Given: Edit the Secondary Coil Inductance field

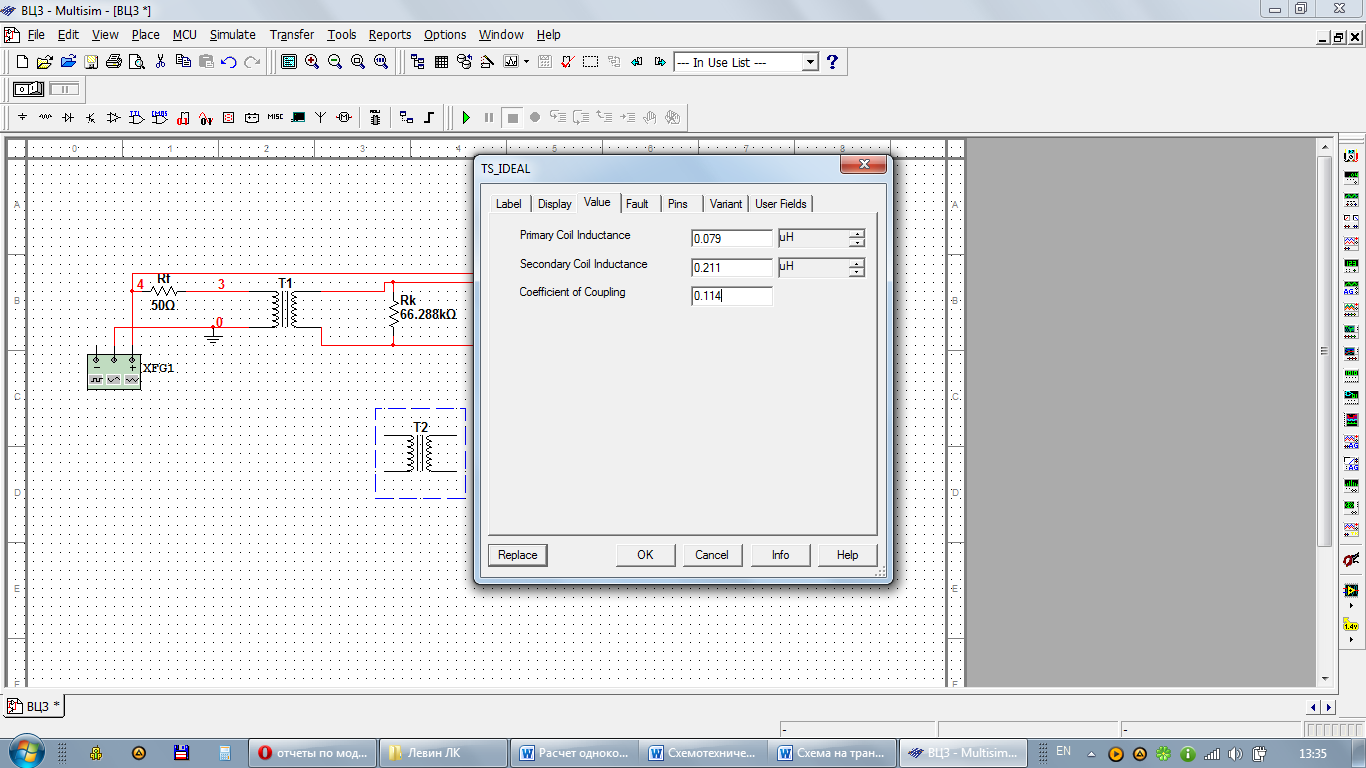Looking at the screenshot, I should pos(732,267).
